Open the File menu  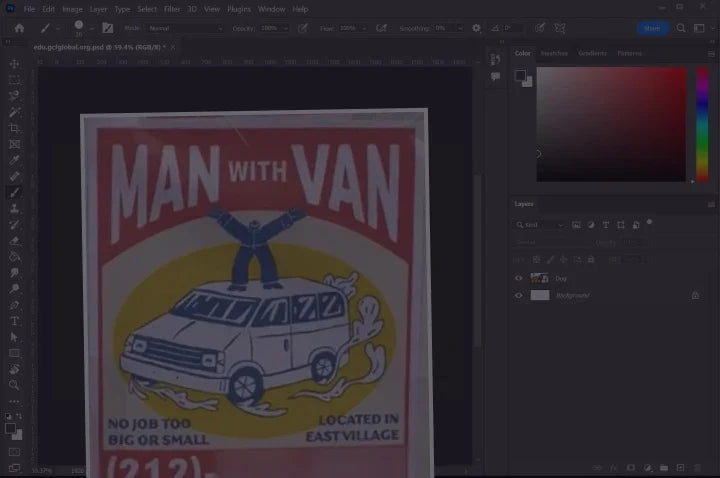29,9
